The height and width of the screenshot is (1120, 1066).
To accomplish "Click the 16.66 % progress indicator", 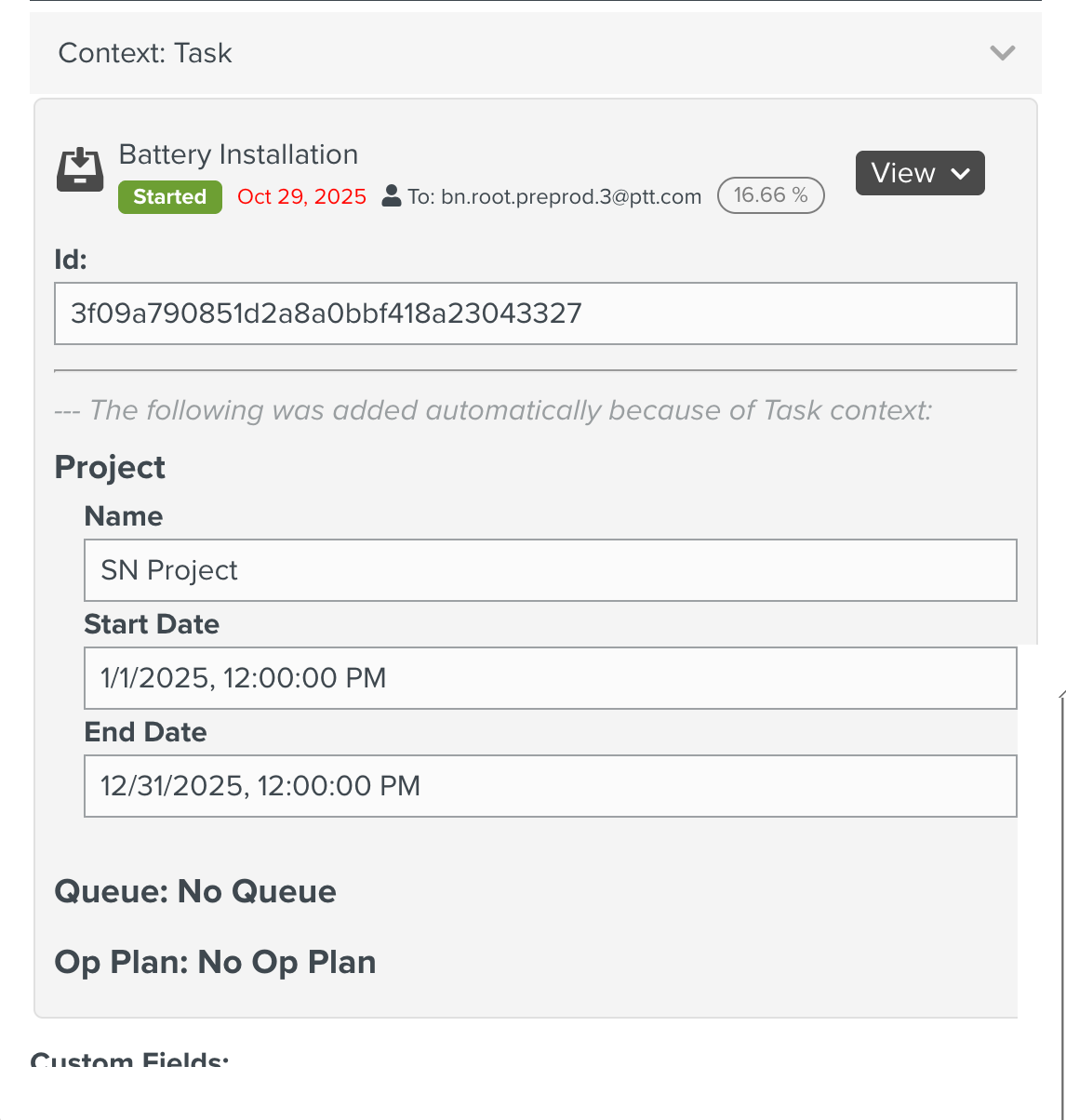I will point(770,195).
